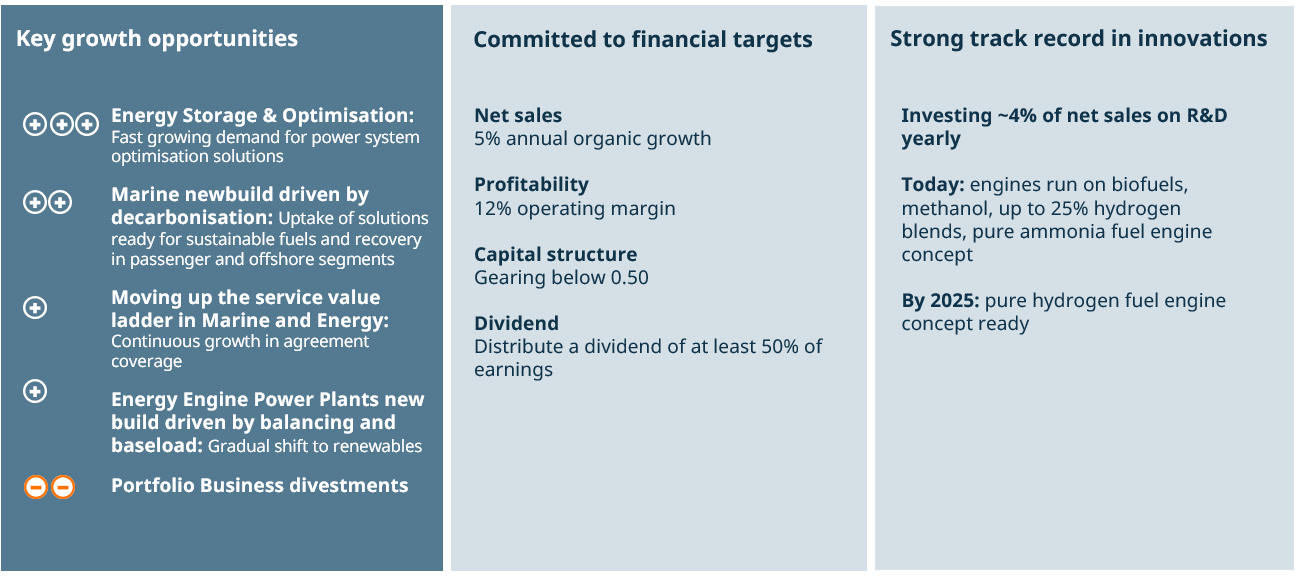Screen dimensions: 1296x579
Task: Click the 5% annual organic growth text
Action: click(x=592, y=139)
